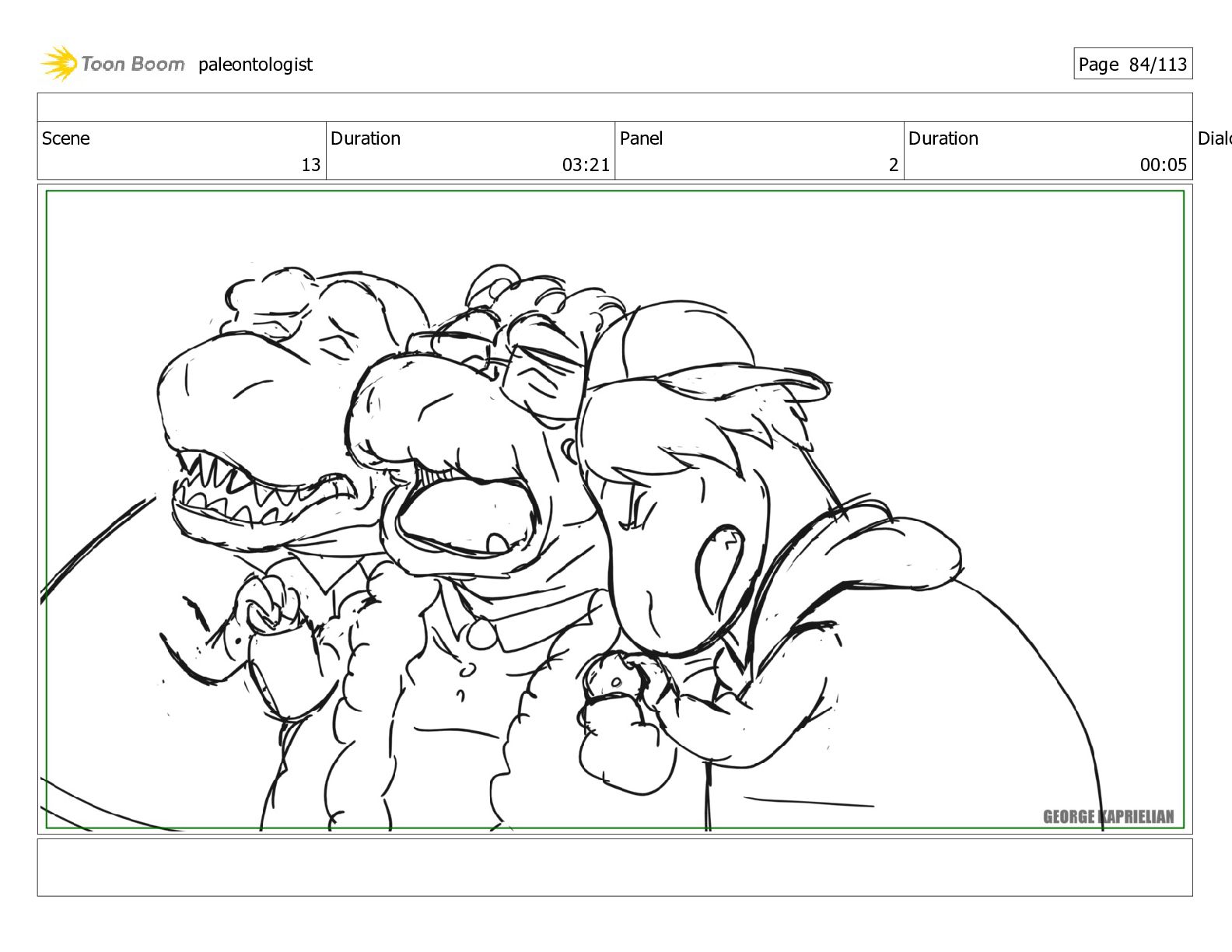Select the Panel 2 field

[x=759, y=151]
